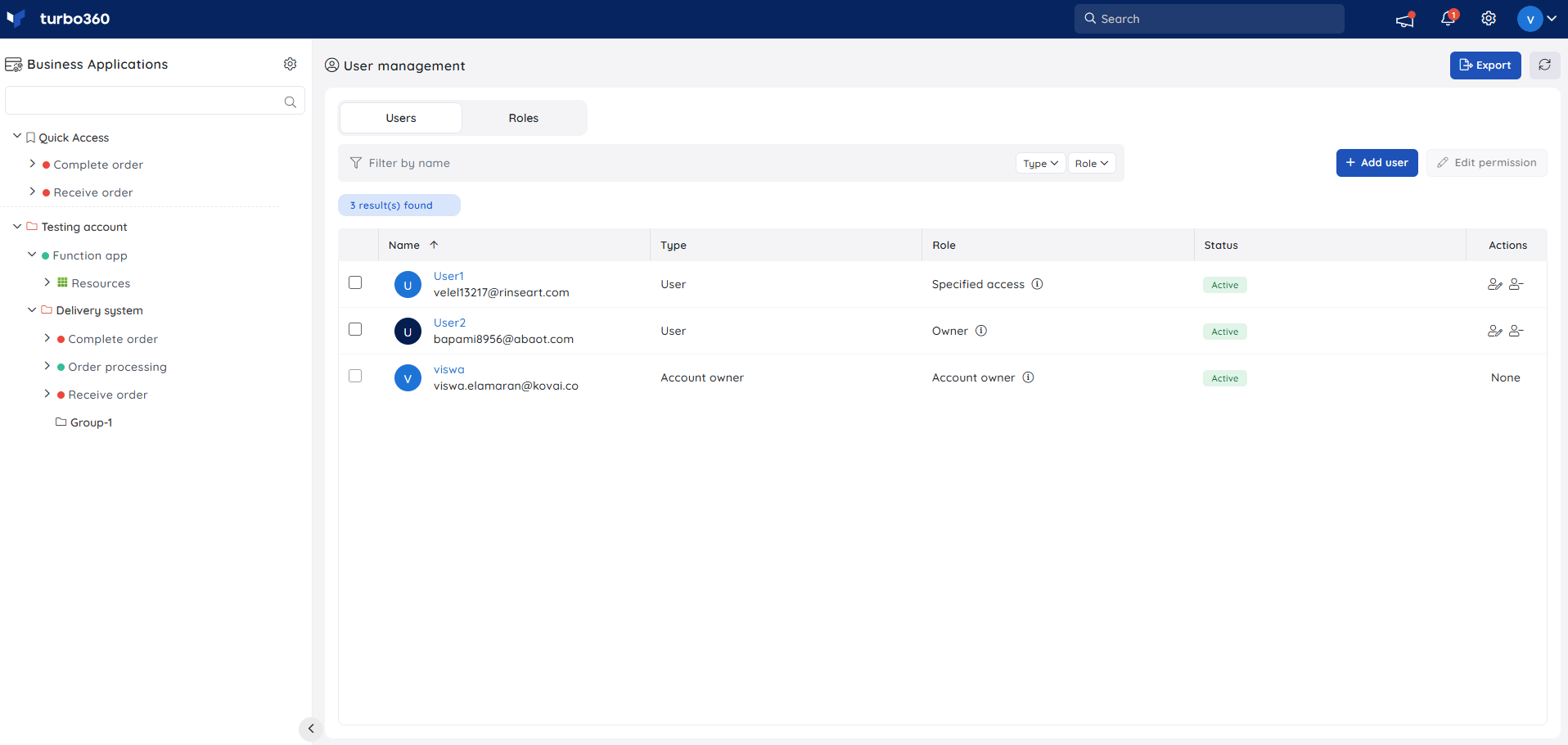Click the Resources grid icon in tree
This screenshot has width=1568, height=745.
coord(62,282)
